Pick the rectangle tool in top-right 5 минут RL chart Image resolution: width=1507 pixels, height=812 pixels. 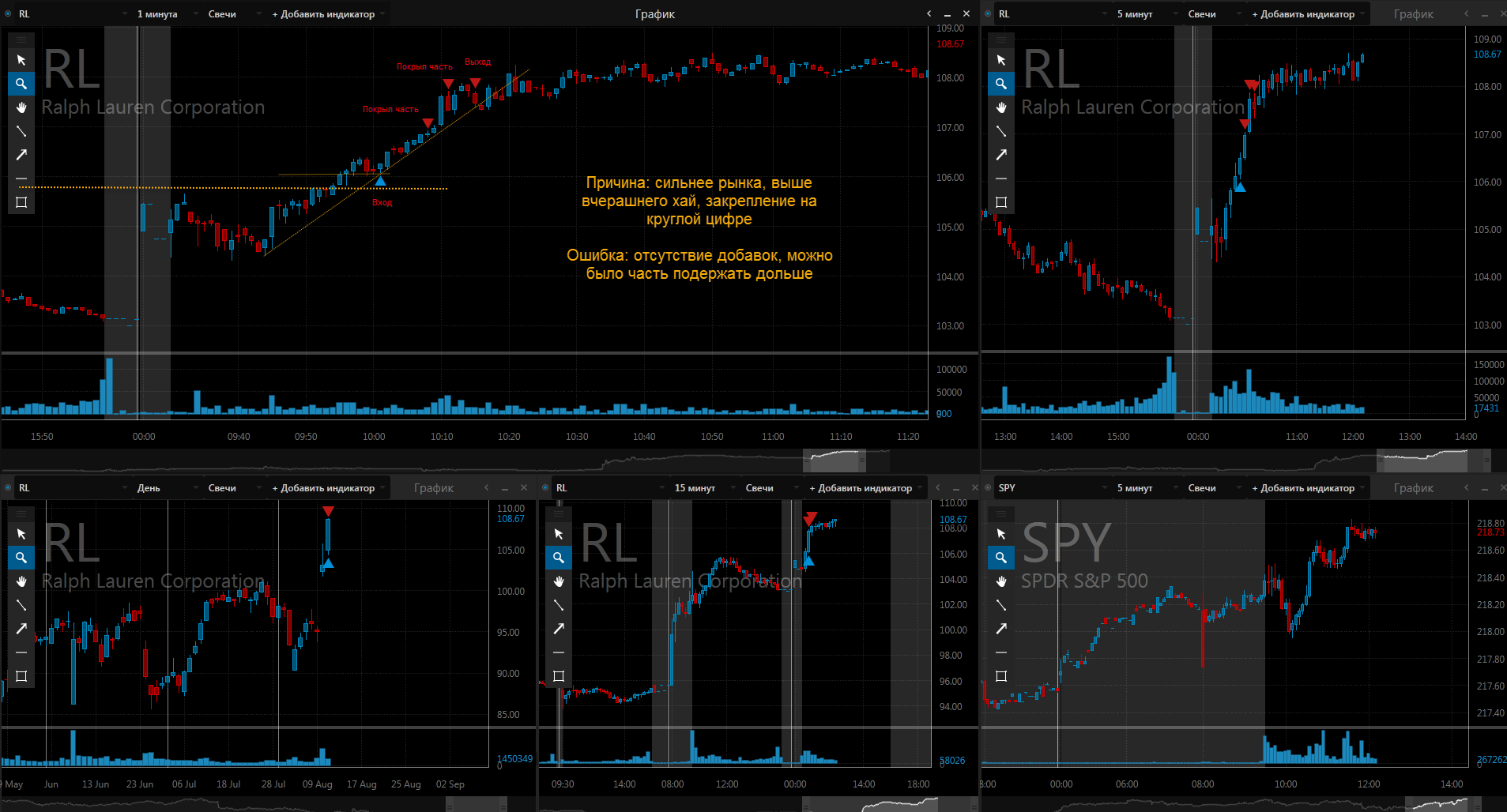(x=1001, y=202)
